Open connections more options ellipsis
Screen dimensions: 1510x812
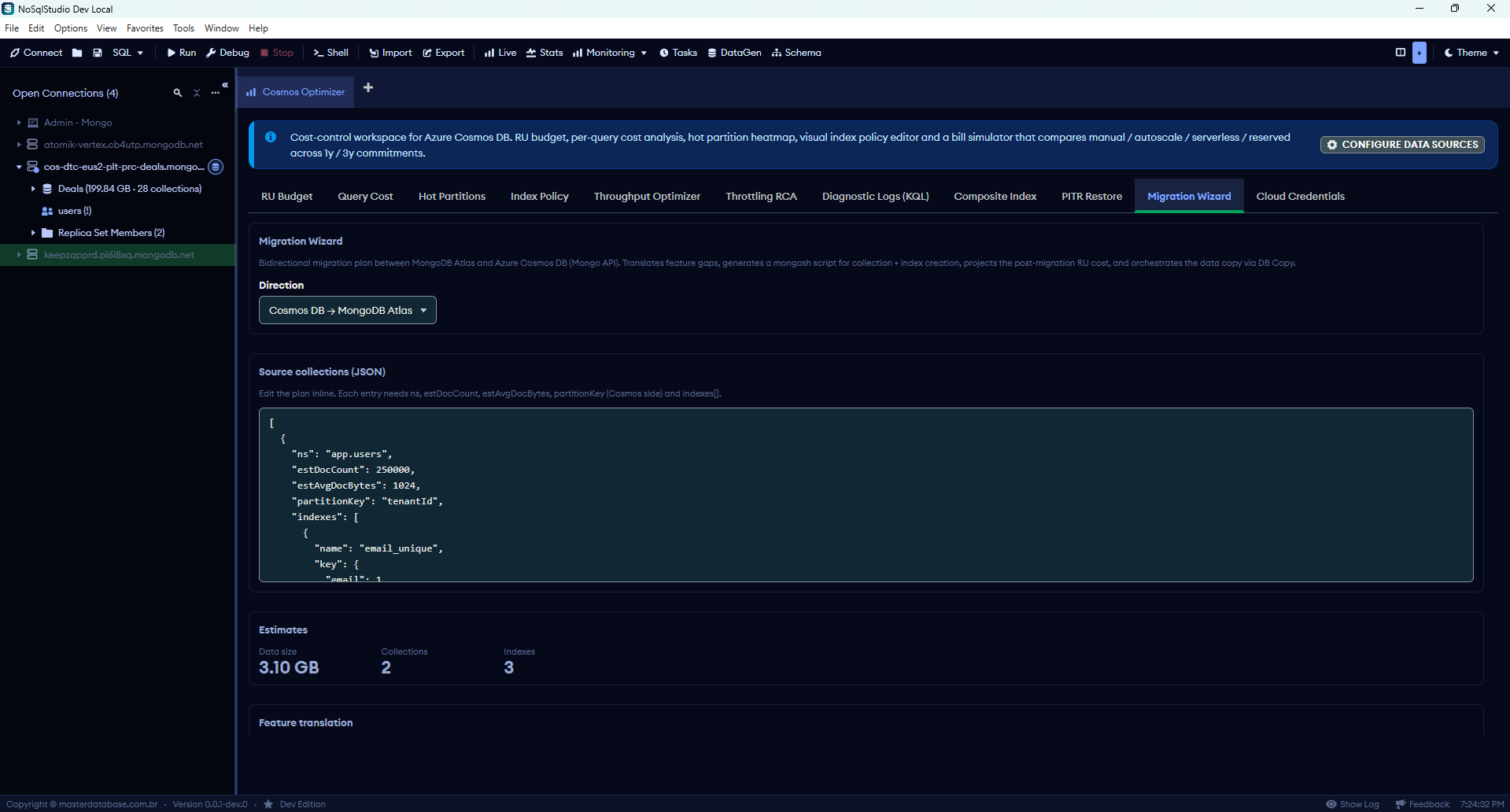click(216, 93)
